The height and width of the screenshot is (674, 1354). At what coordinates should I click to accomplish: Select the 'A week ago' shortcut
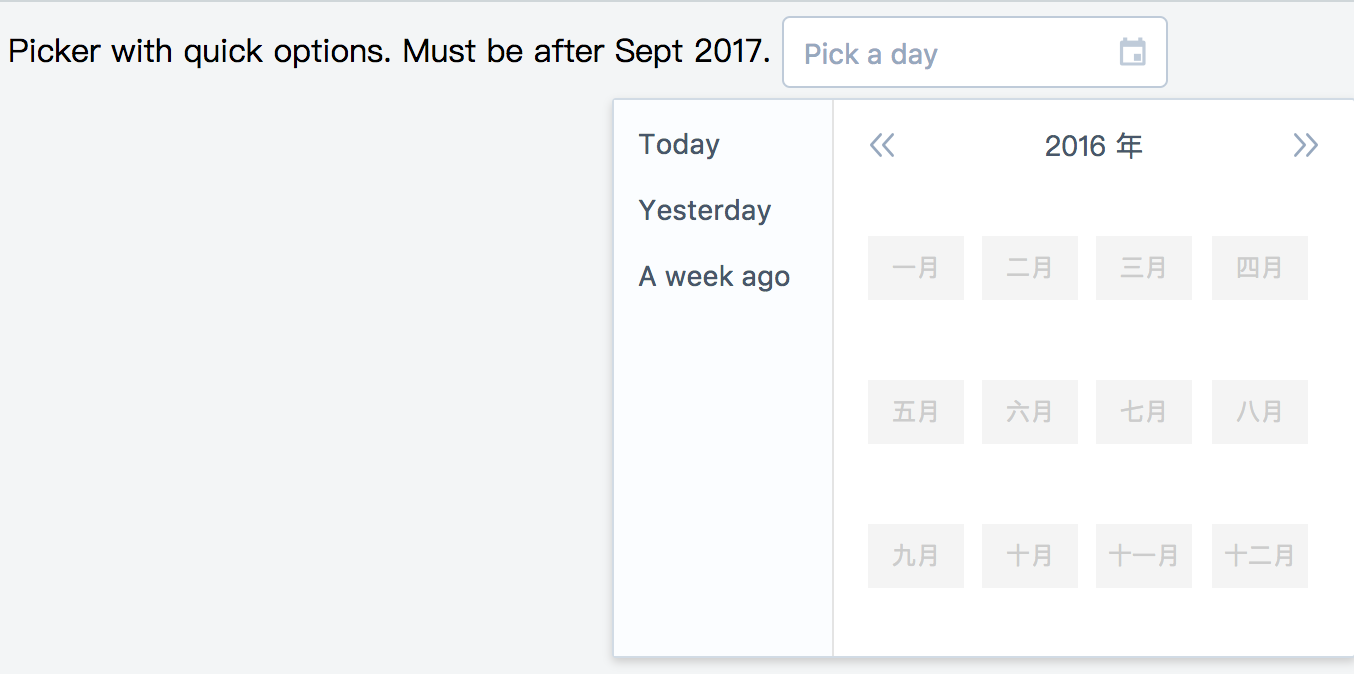[713, 276]
